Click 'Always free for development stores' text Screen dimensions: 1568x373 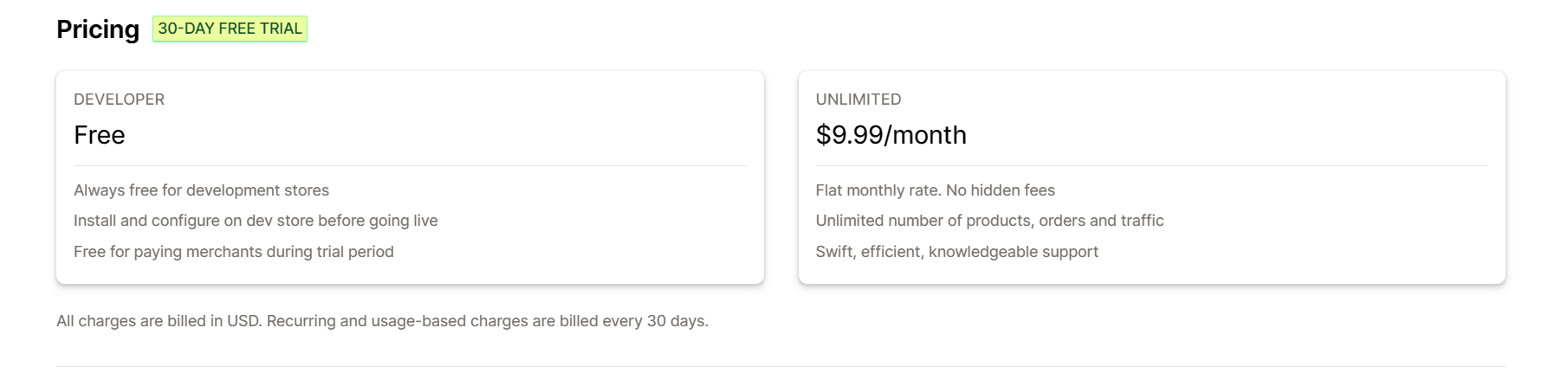[x=201, y=190]
